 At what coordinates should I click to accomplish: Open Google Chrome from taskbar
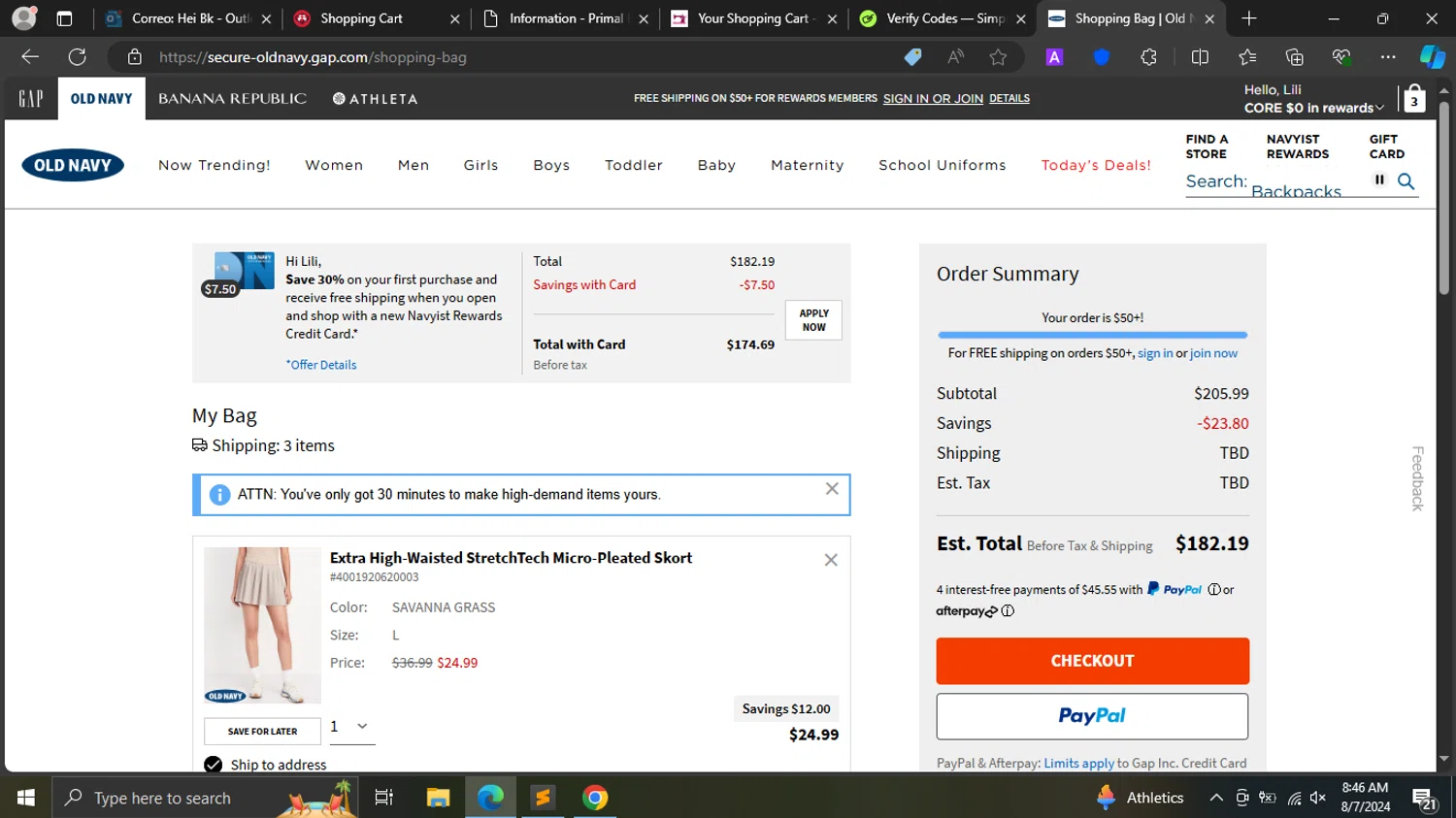[x=595, y=798]
